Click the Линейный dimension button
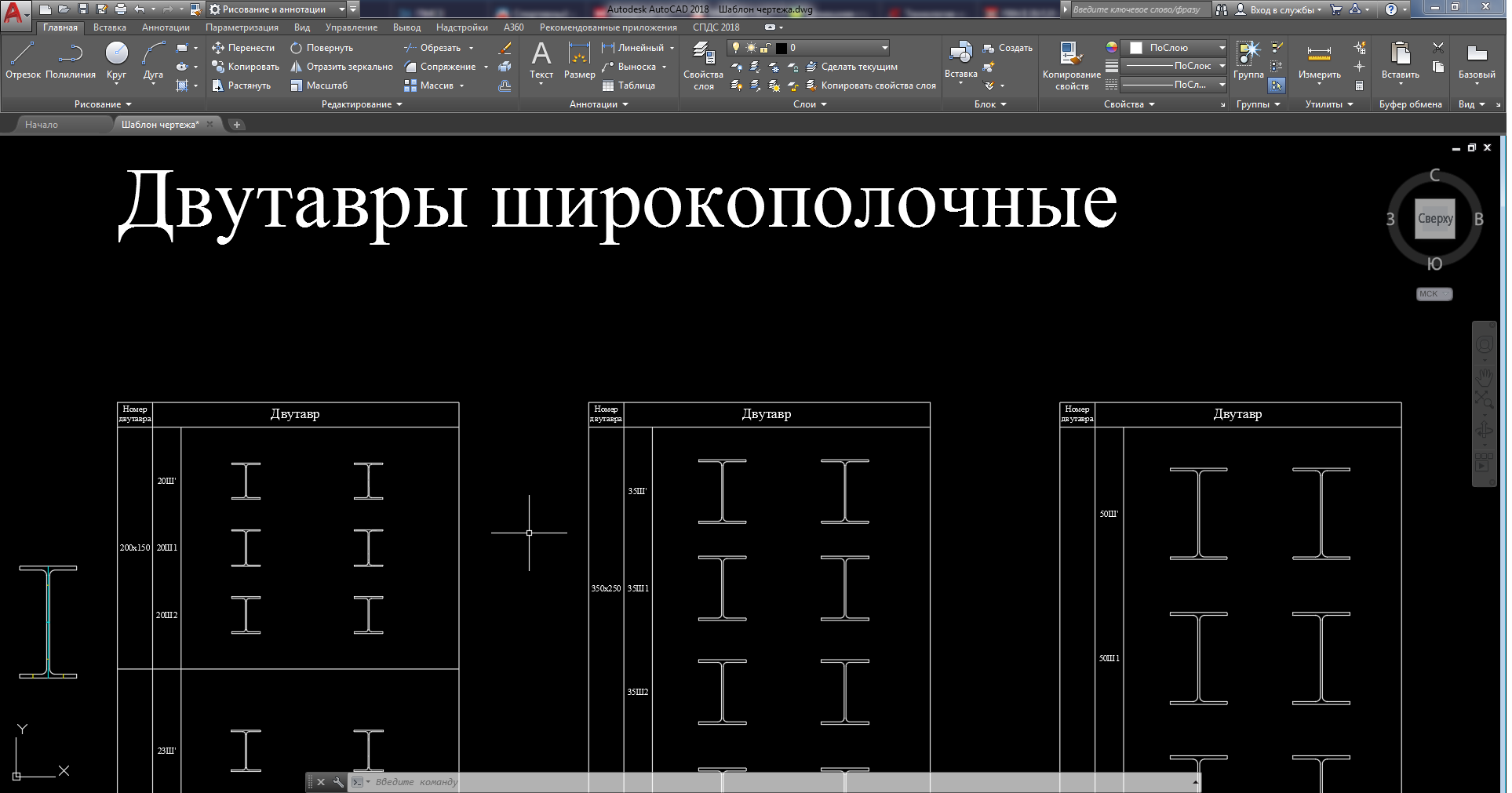 click(x=632, y=48)
